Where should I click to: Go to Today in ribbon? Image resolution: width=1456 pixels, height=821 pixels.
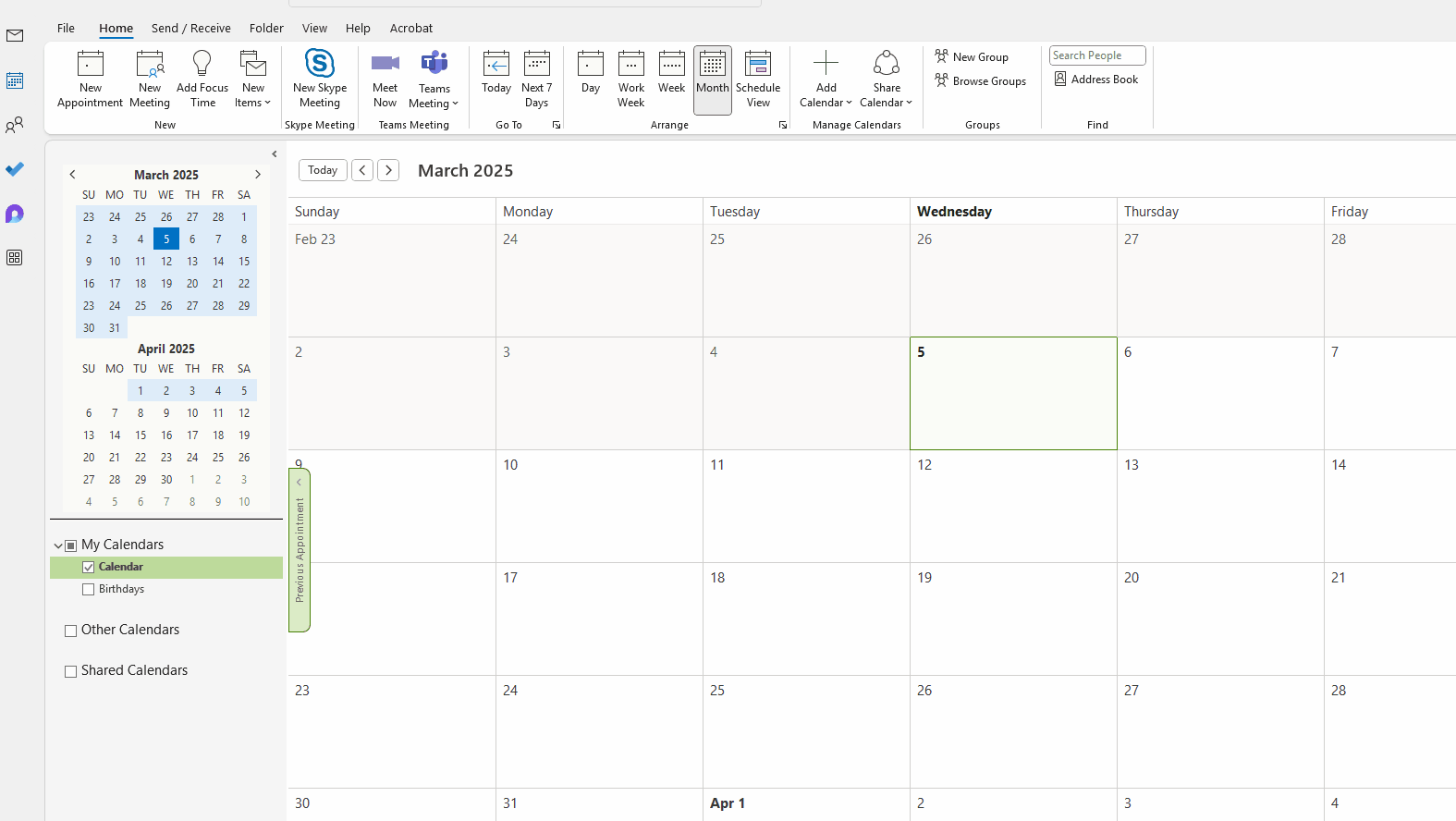click(496, 74)
